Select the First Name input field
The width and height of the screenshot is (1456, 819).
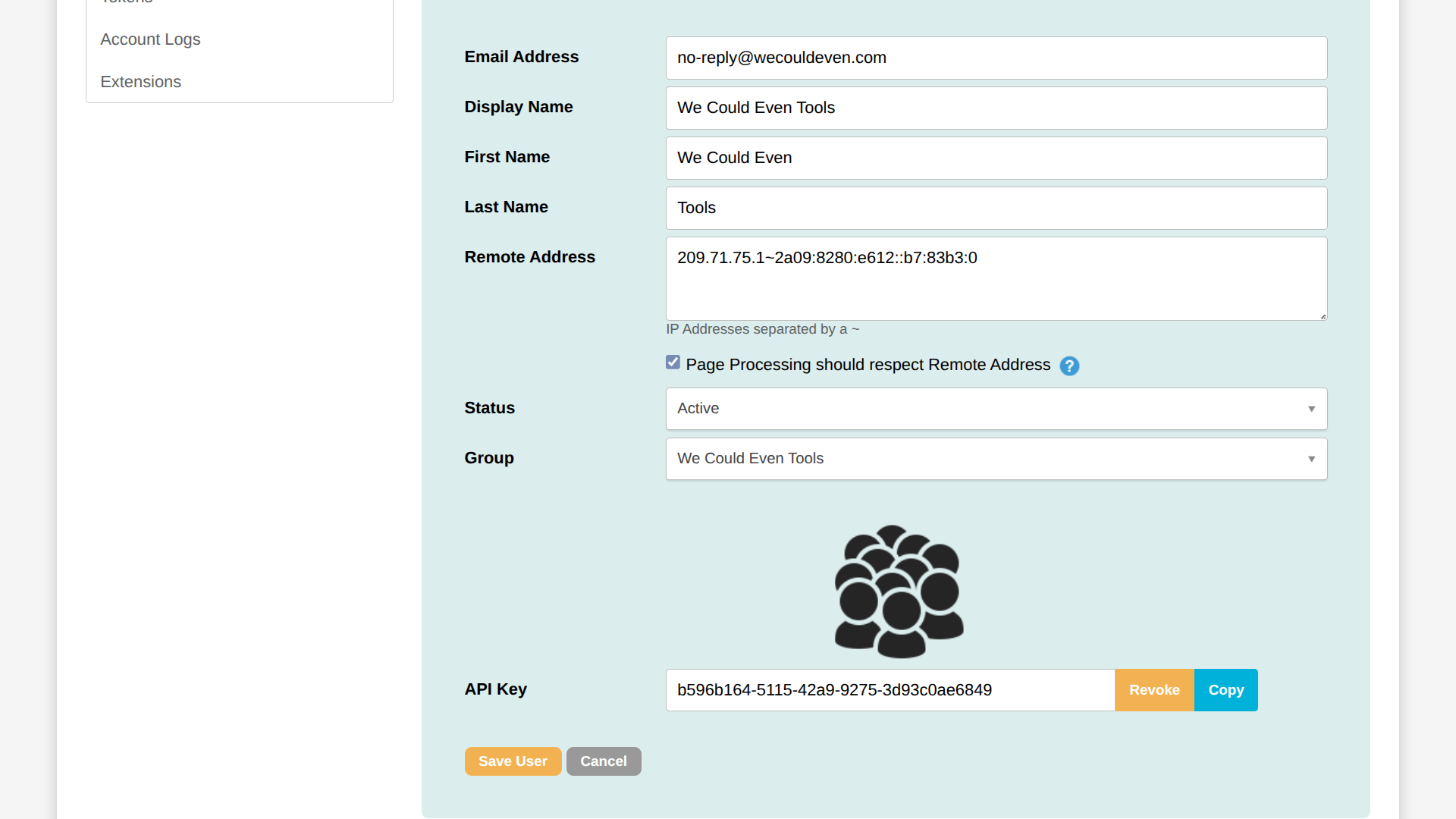pos(996,158)
